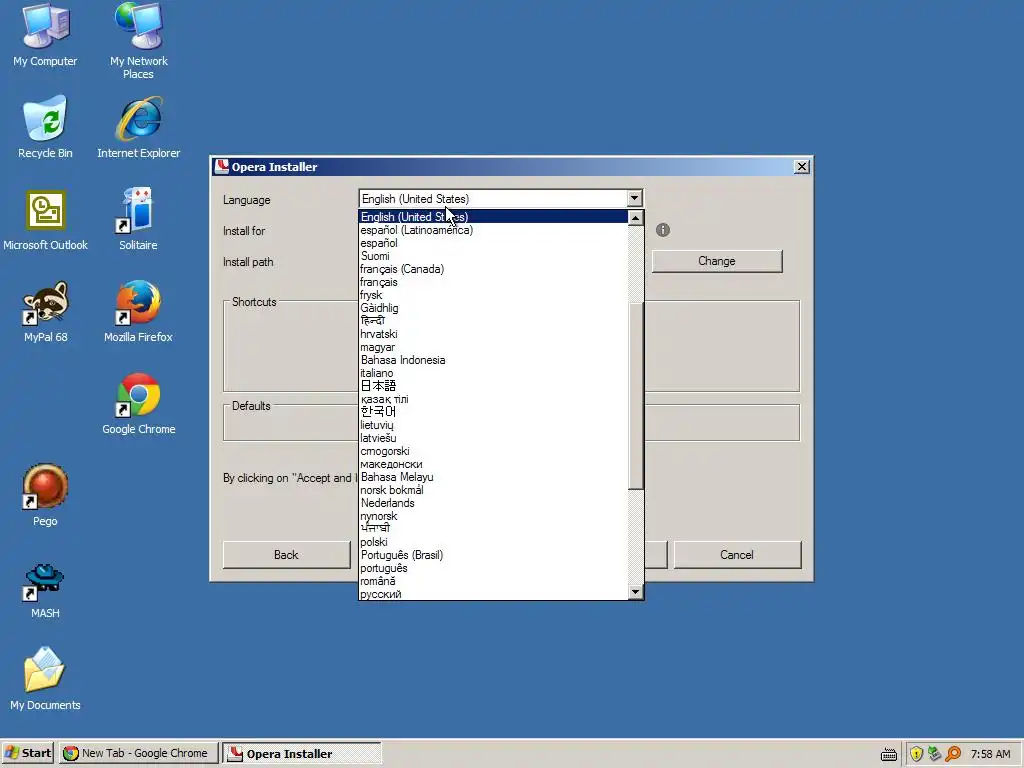Click the Opera logo in installer title bar
The image size is (1024, 768).
point(222,167)
